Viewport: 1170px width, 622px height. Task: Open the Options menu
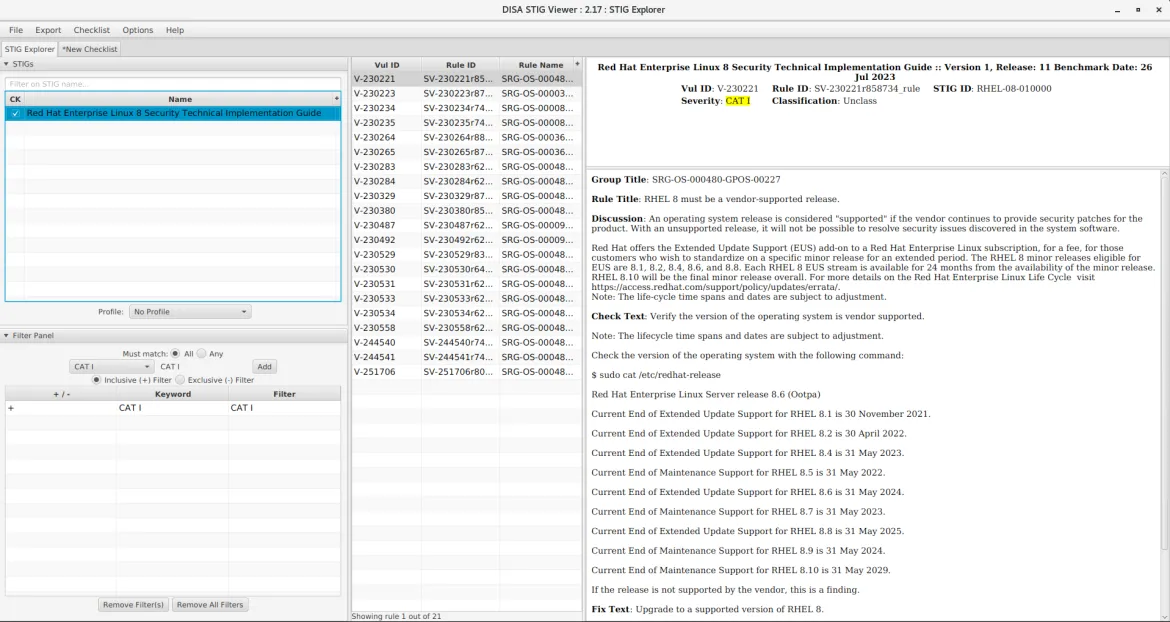click(x=137, y=30)
